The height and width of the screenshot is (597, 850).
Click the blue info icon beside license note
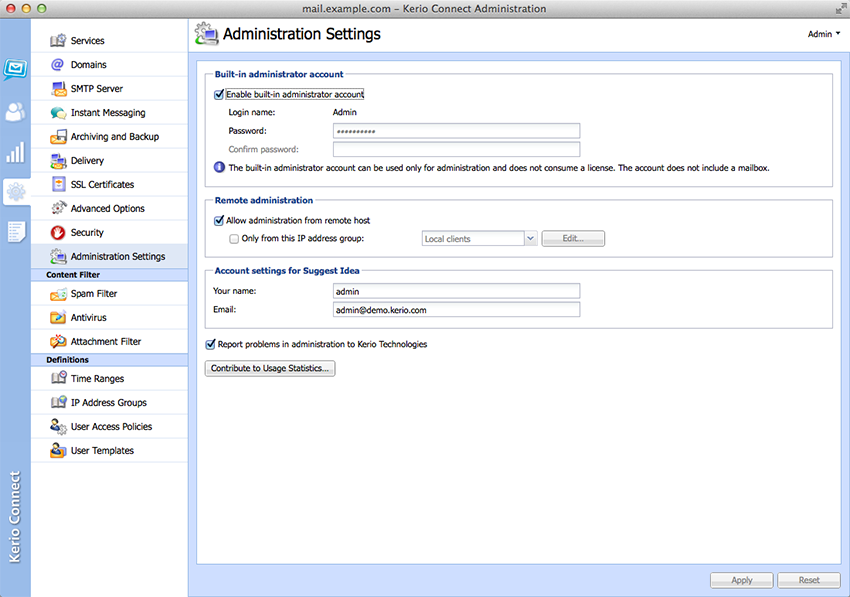click(x=220, y=168)
